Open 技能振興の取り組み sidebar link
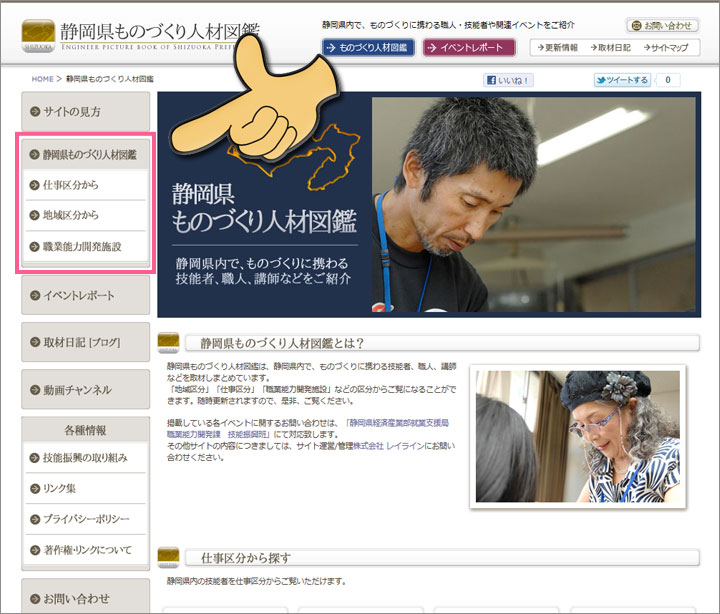This screenshot has width=720, height=614. 85,457
